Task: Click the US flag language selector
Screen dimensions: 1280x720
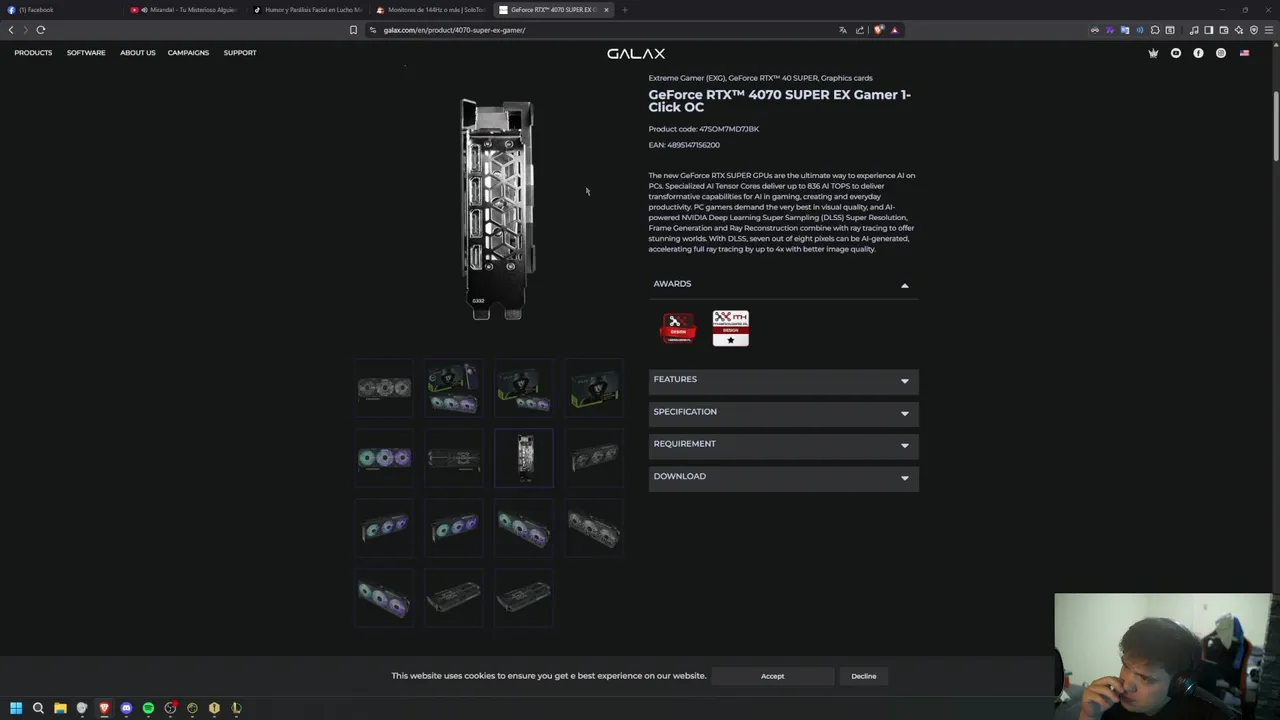Action: [x=1244, y=53]
